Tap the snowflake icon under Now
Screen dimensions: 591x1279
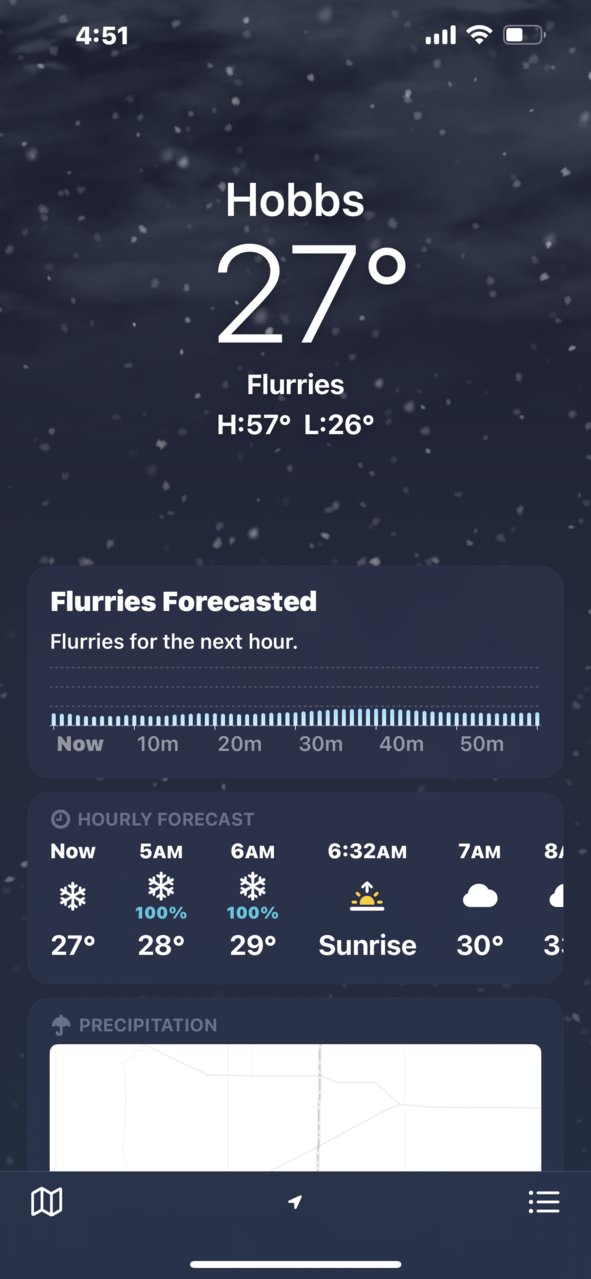pos(73,897)
